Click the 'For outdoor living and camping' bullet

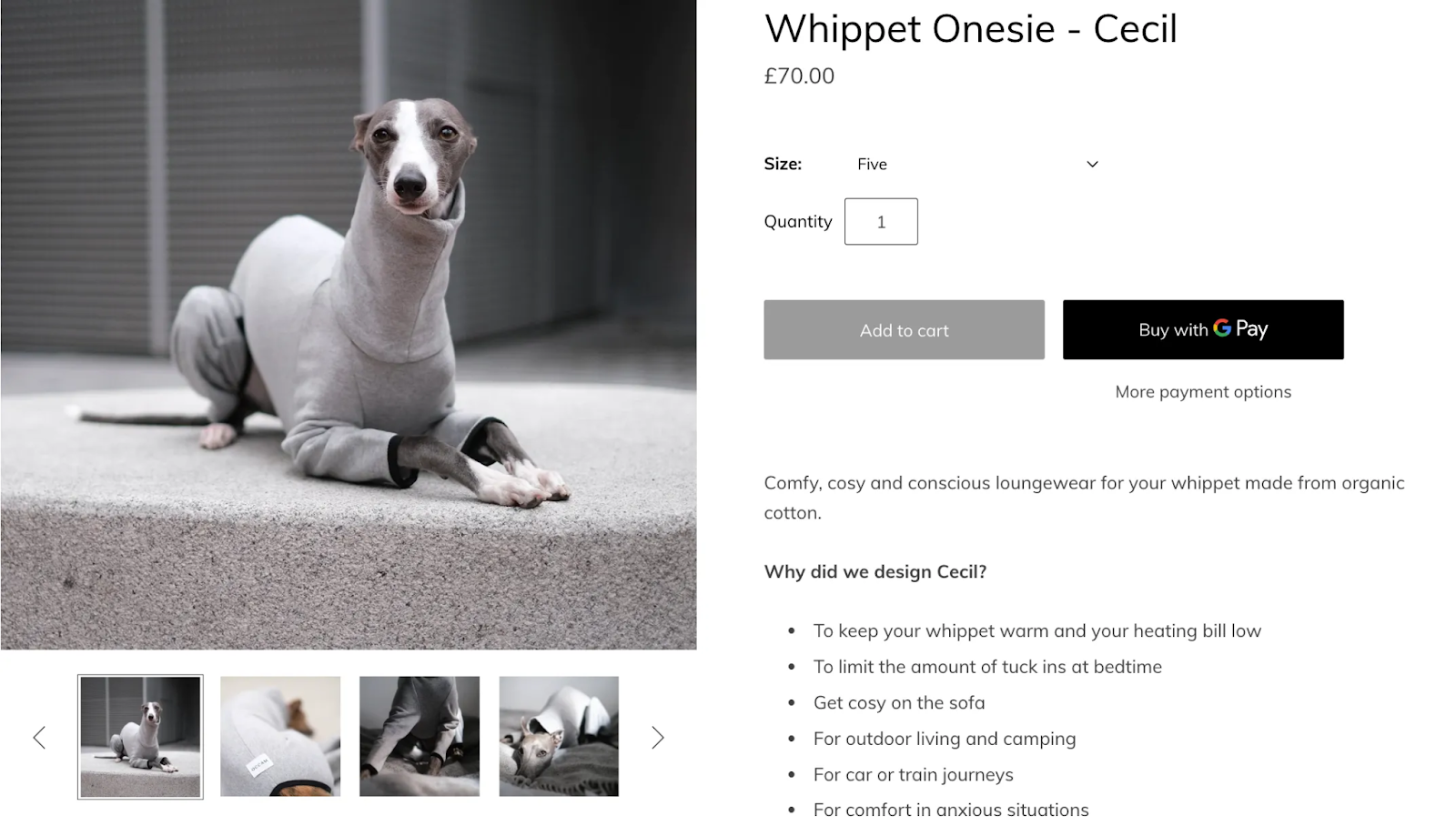click(x=945, y=739)
